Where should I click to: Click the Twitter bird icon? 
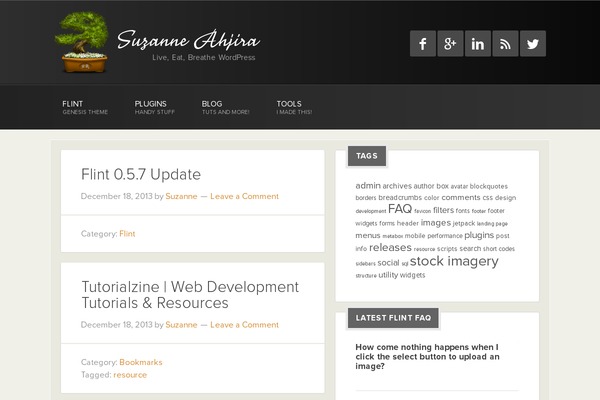pos(533,44)
